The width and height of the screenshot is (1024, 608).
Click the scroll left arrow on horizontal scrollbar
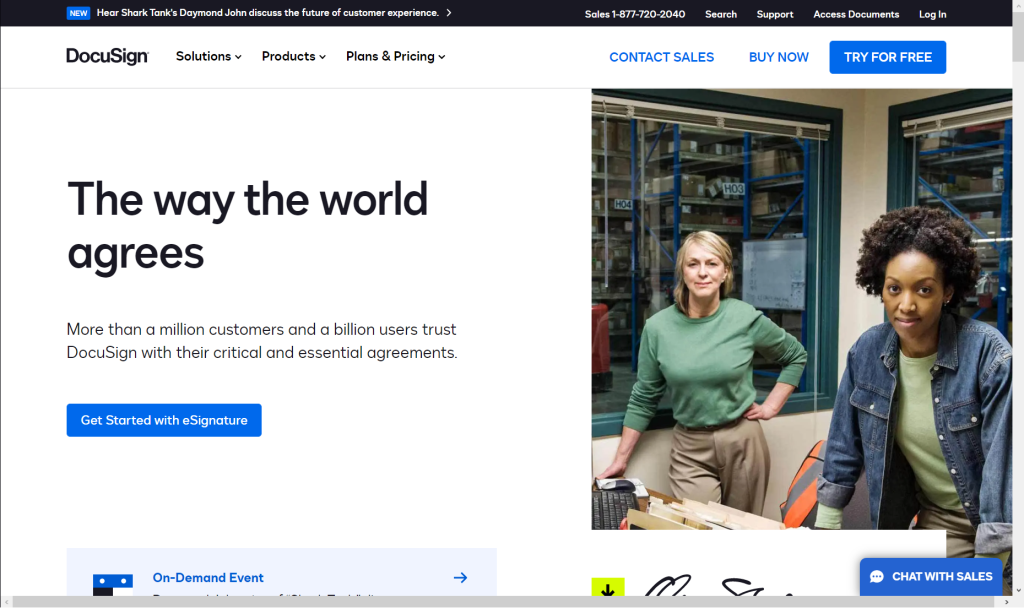pos(6,601)
